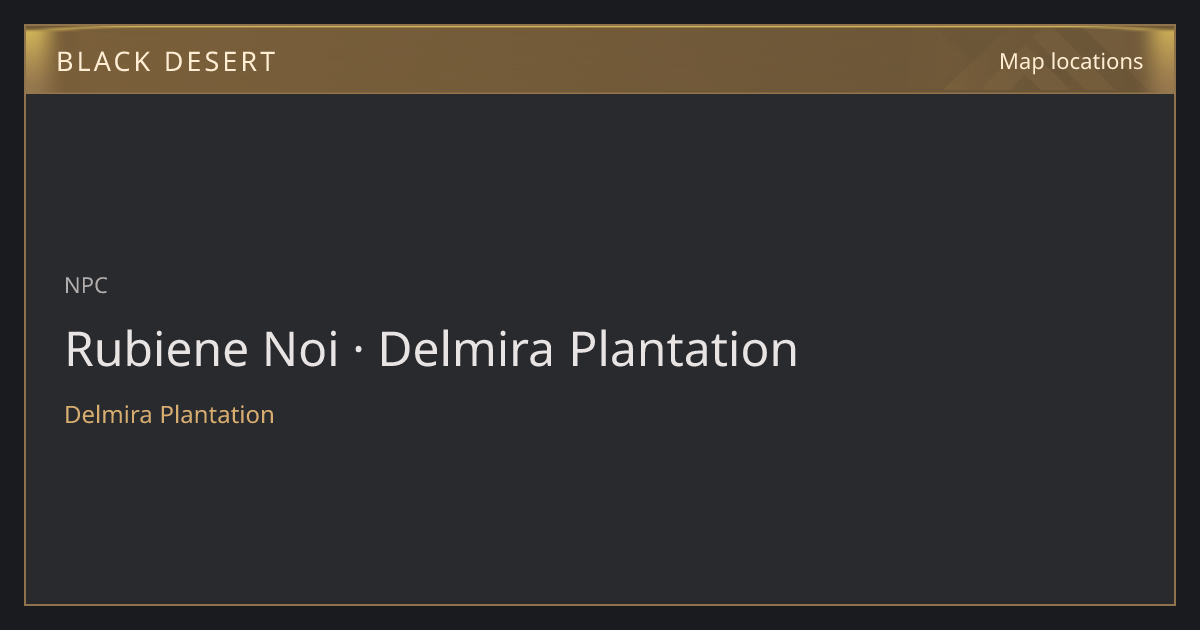The width and height of the screenshot is (1200, 630).
Task: Click the BLACK DESERT header title
Action: click(x=166, y=62)
